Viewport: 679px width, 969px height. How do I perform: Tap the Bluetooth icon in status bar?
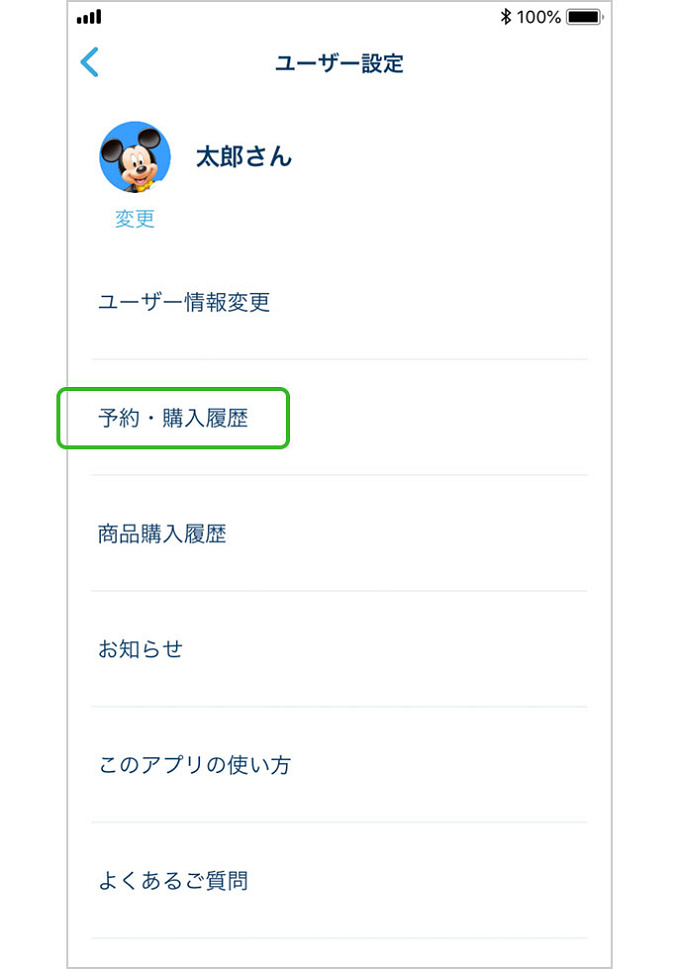coord(508,16)
